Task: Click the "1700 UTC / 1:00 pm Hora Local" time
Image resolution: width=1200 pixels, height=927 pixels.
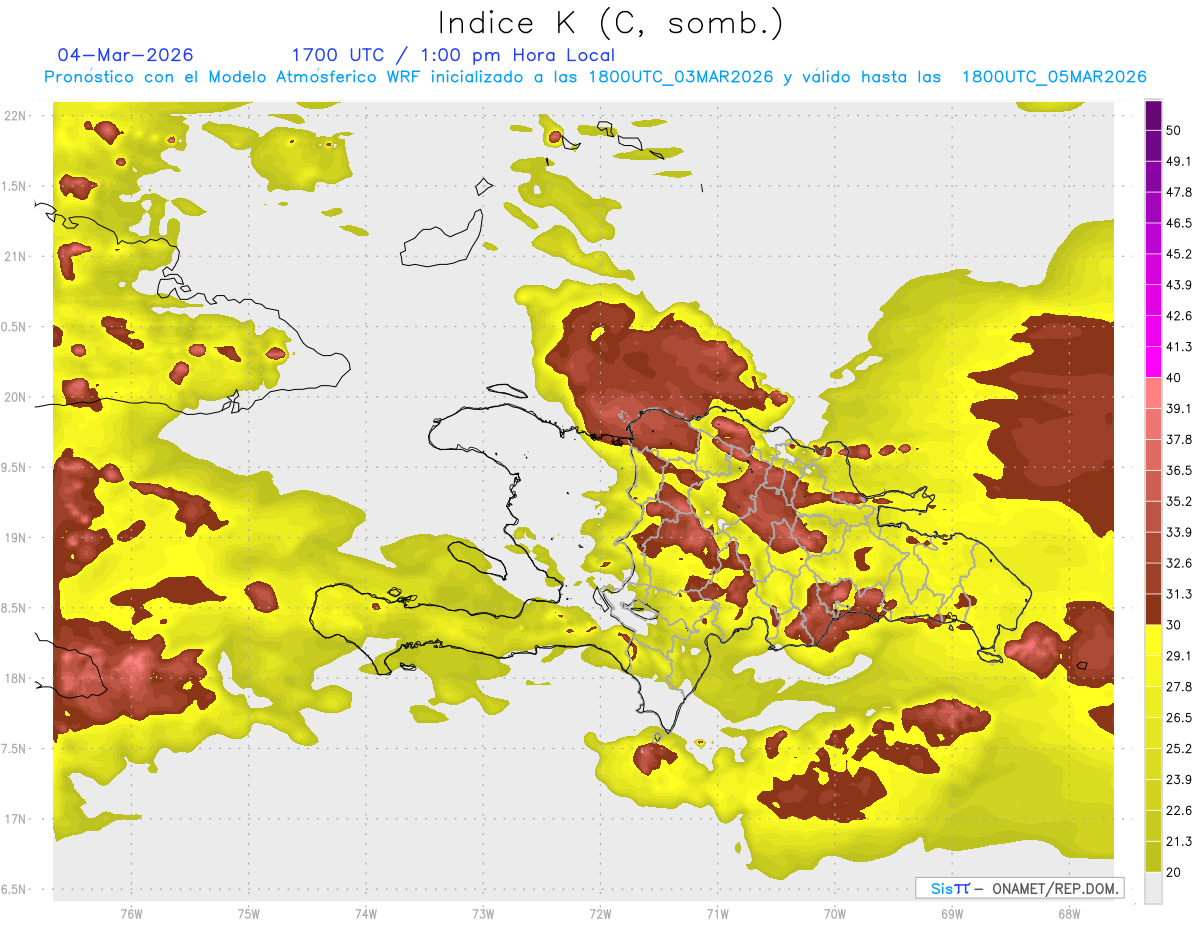Action: pyautogui.click(x=453, y=55)
